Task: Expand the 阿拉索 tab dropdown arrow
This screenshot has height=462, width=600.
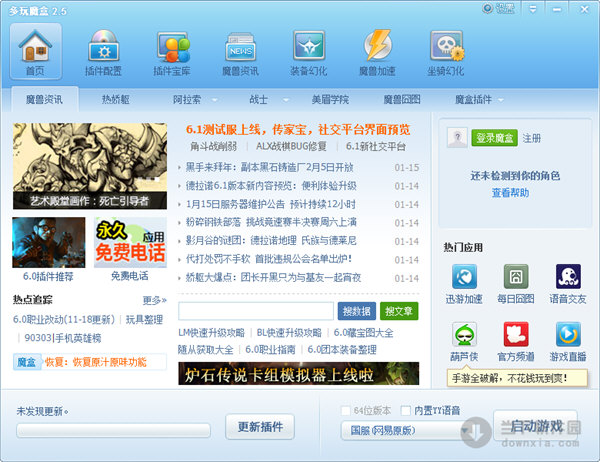Action: (x=215, y=100)
